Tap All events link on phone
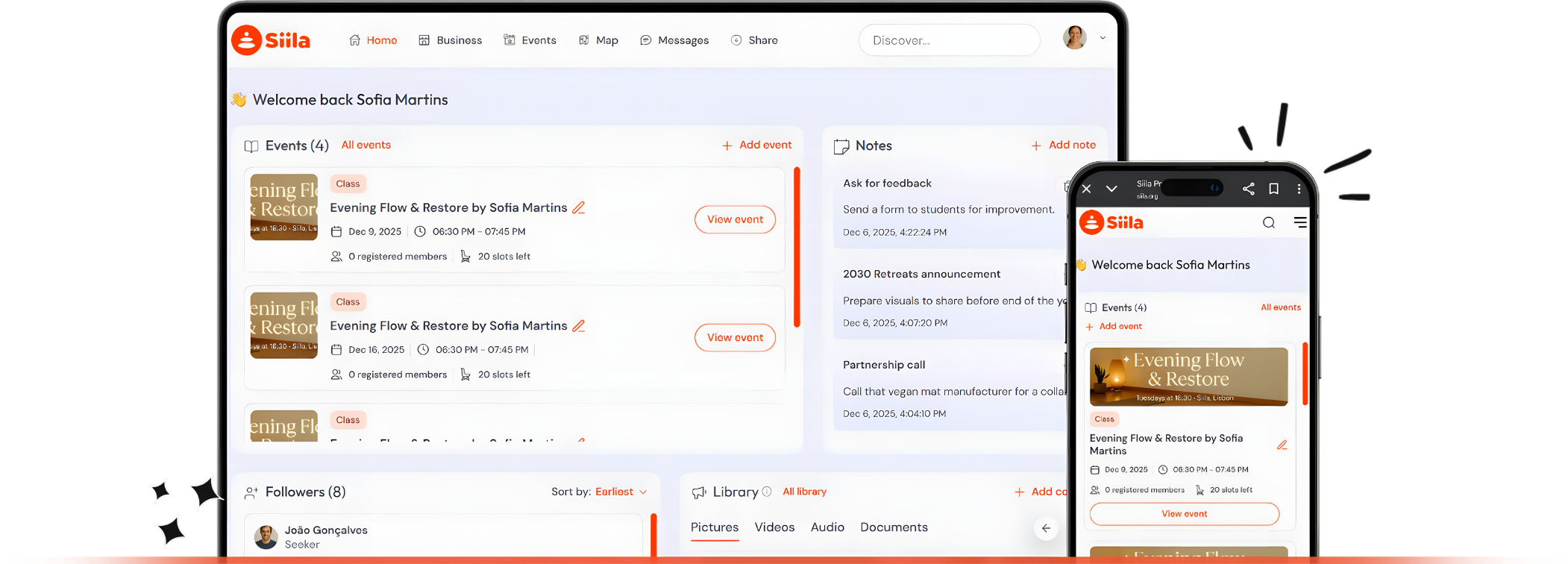Image resolution: width=1568 pixels, height=564 pixels. pos(1281,307)
